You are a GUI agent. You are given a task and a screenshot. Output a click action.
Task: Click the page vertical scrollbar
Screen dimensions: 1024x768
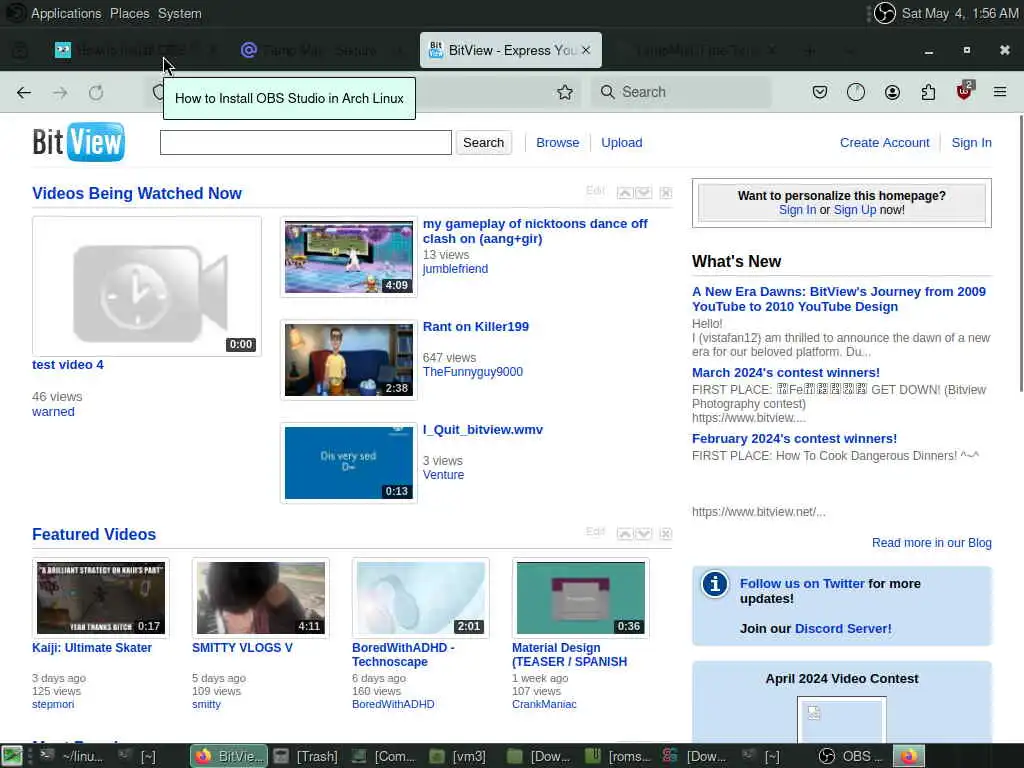[1021, 253]
